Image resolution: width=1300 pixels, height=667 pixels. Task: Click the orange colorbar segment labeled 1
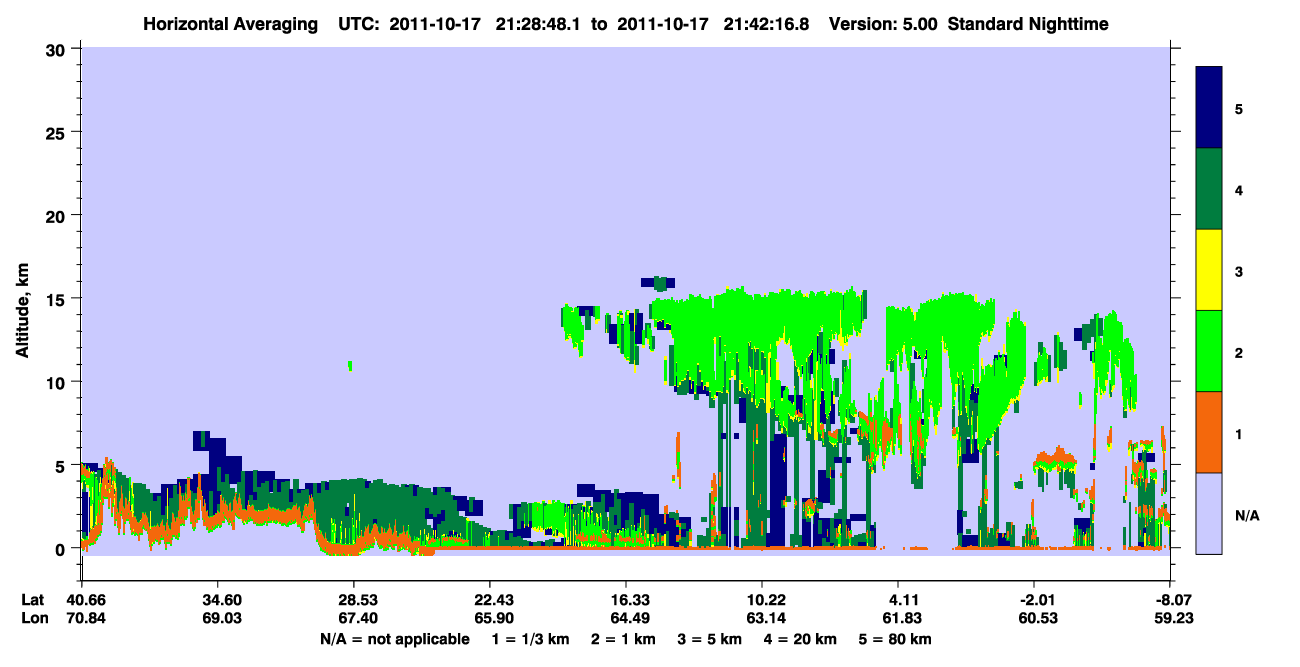[x=1209, y=431]
